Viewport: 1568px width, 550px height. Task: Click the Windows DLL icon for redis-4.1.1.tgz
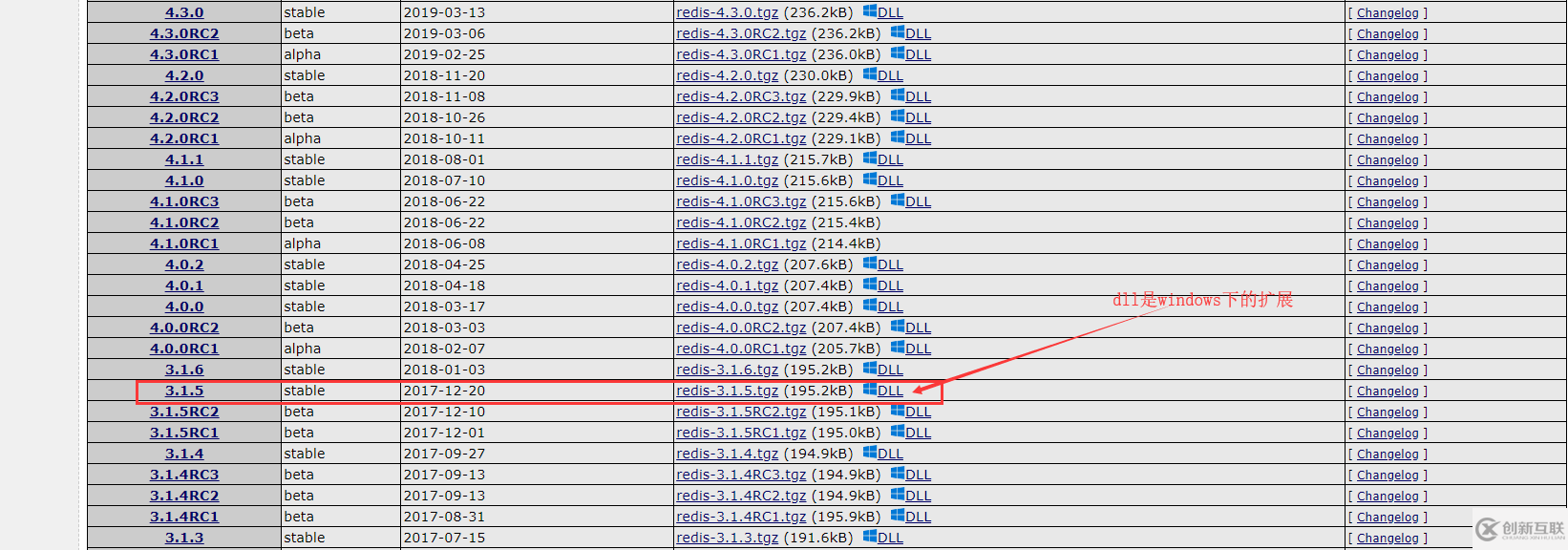pos(870,159)
